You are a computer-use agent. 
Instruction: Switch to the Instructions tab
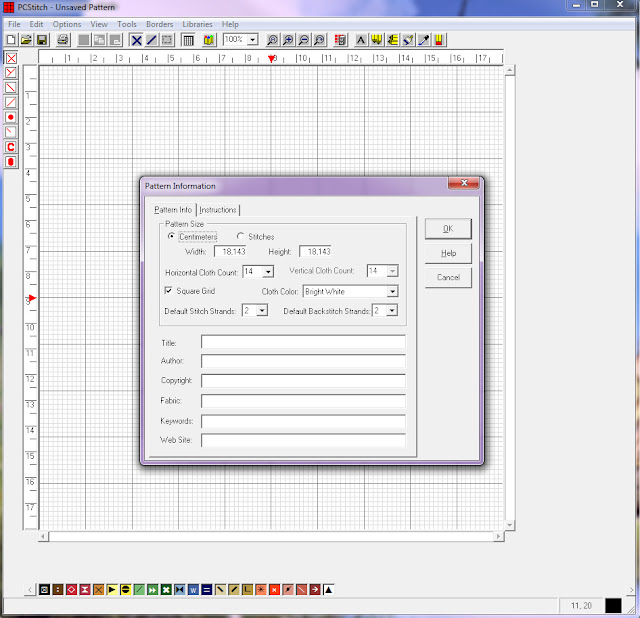[x=218, y=210]
